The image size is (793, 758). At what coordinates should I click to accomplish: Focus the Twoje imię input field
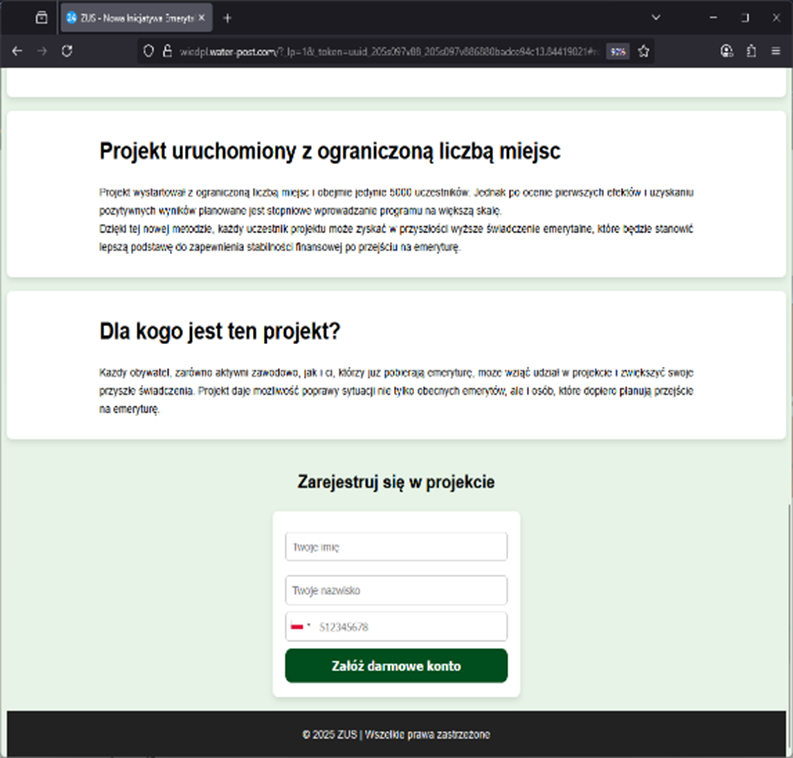[396, 547]
